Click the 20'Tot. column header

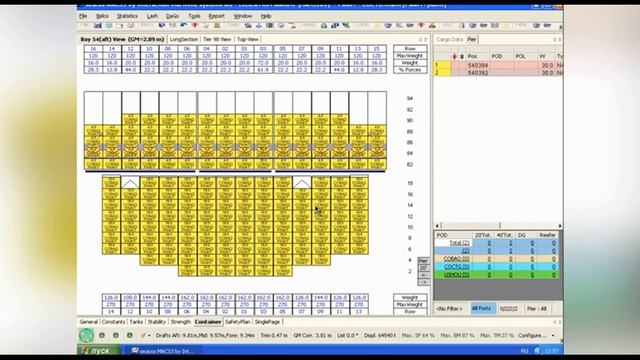click(483, 235)
